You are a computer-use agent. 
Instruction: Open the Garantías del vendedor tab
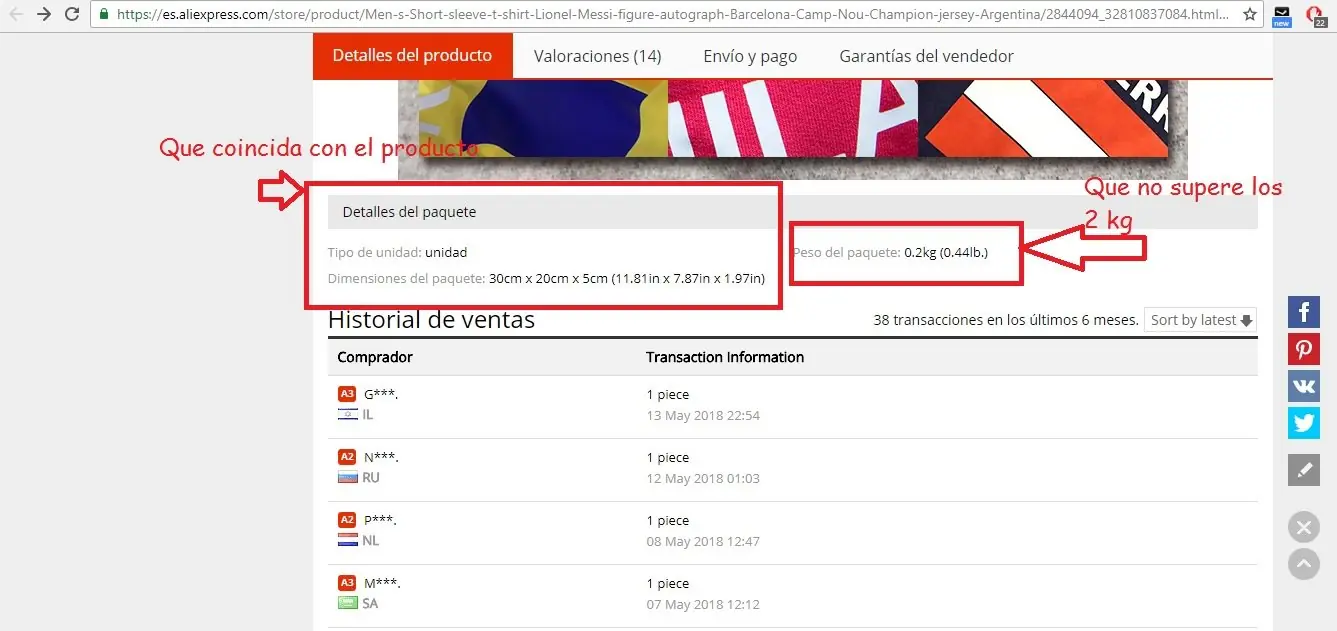(926, 57)
